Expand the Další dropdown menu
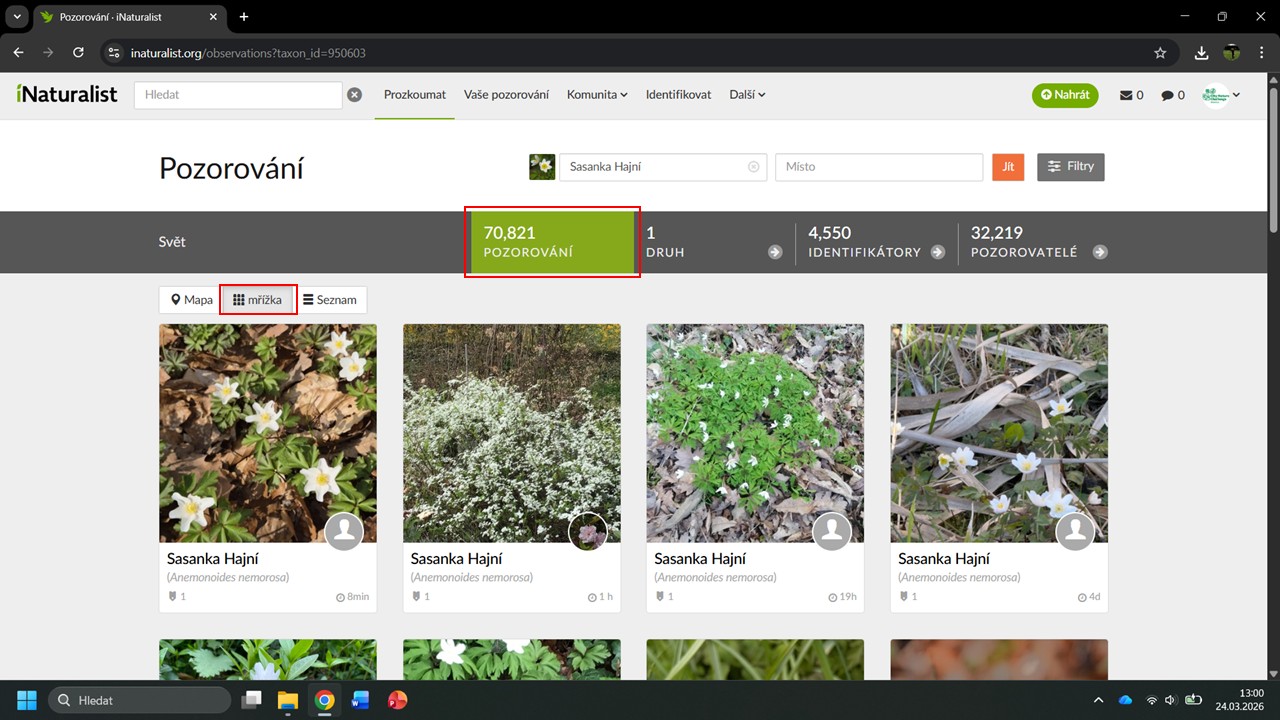 (x=747, y=95)
